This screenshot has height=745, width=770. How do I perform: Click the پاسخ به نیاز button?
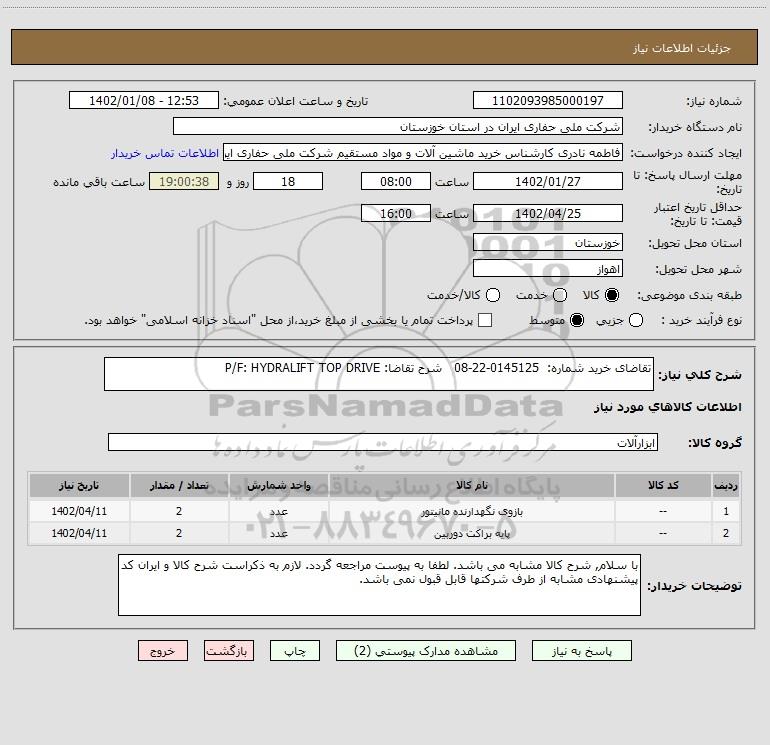point(581,651)
